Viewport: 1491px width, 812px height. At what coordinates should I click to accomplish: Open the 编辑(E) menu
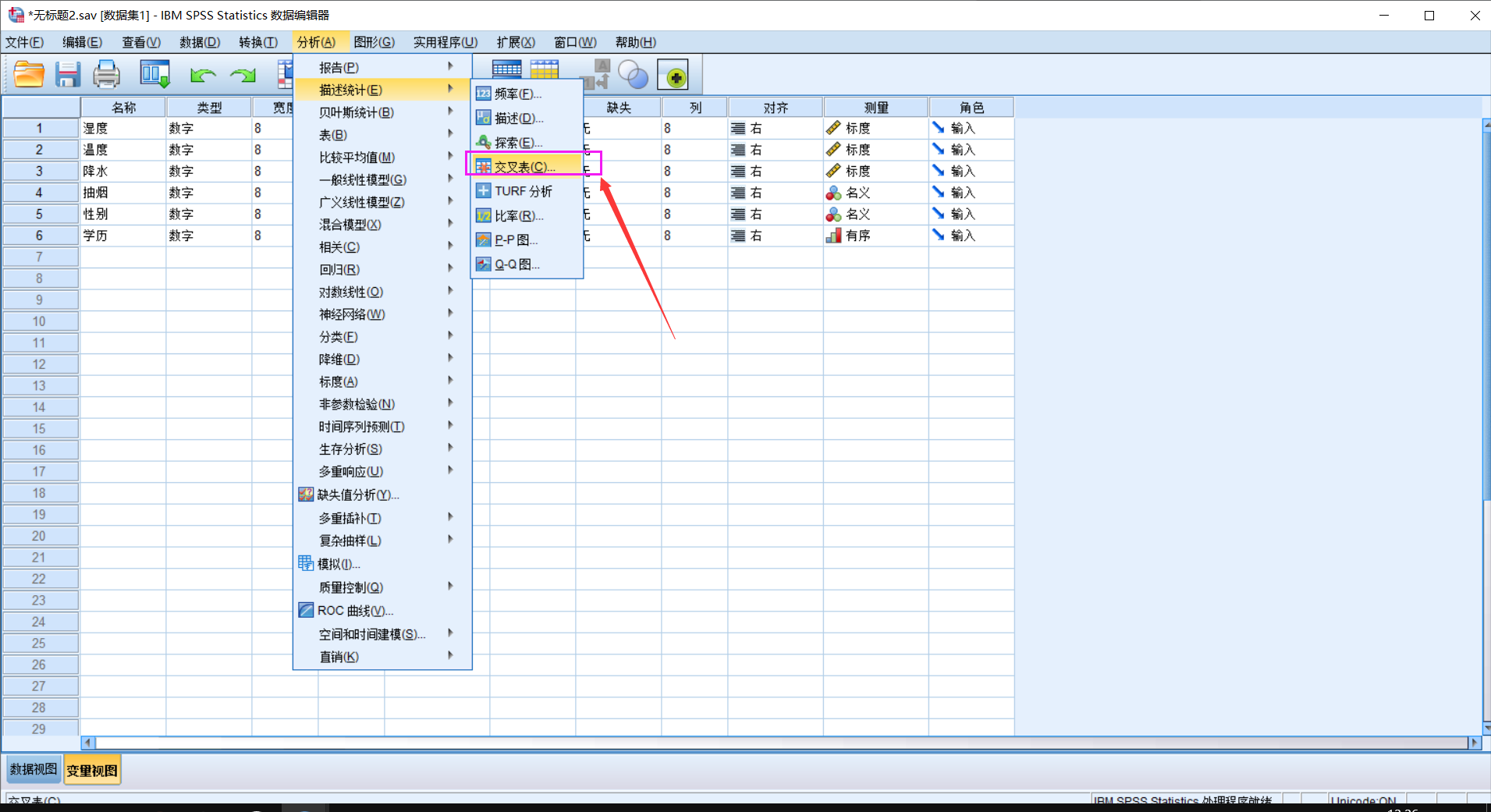click(83, 42)
